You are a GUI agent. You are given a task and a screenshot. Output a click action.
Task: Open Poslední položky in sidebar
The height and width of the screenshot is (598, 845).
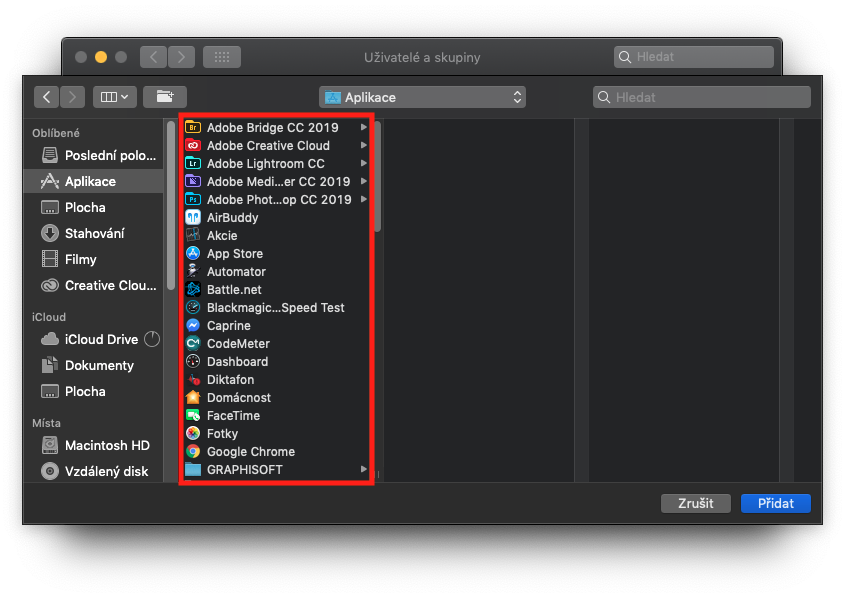[x=94, y=156]
